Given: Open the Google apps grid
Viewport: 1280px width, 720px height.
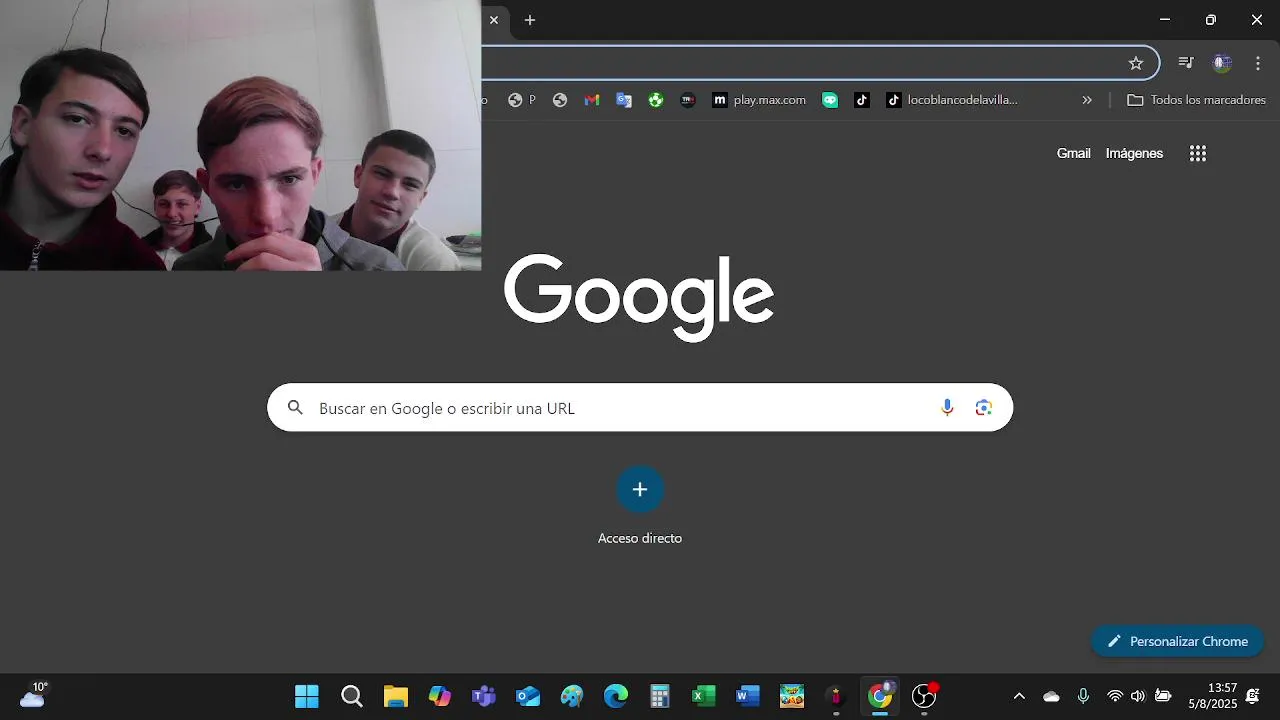Looking at the screenshot, I should (1198, 153).
